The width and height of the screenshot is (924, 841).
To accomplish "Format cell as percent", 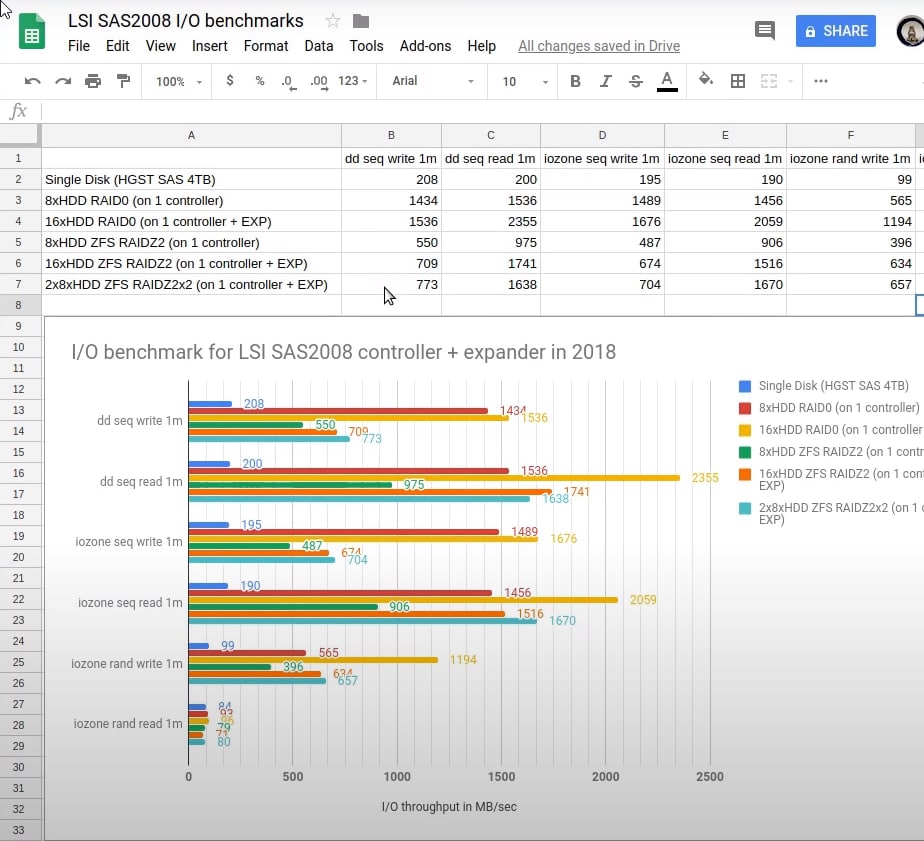I will coord(259,81).
